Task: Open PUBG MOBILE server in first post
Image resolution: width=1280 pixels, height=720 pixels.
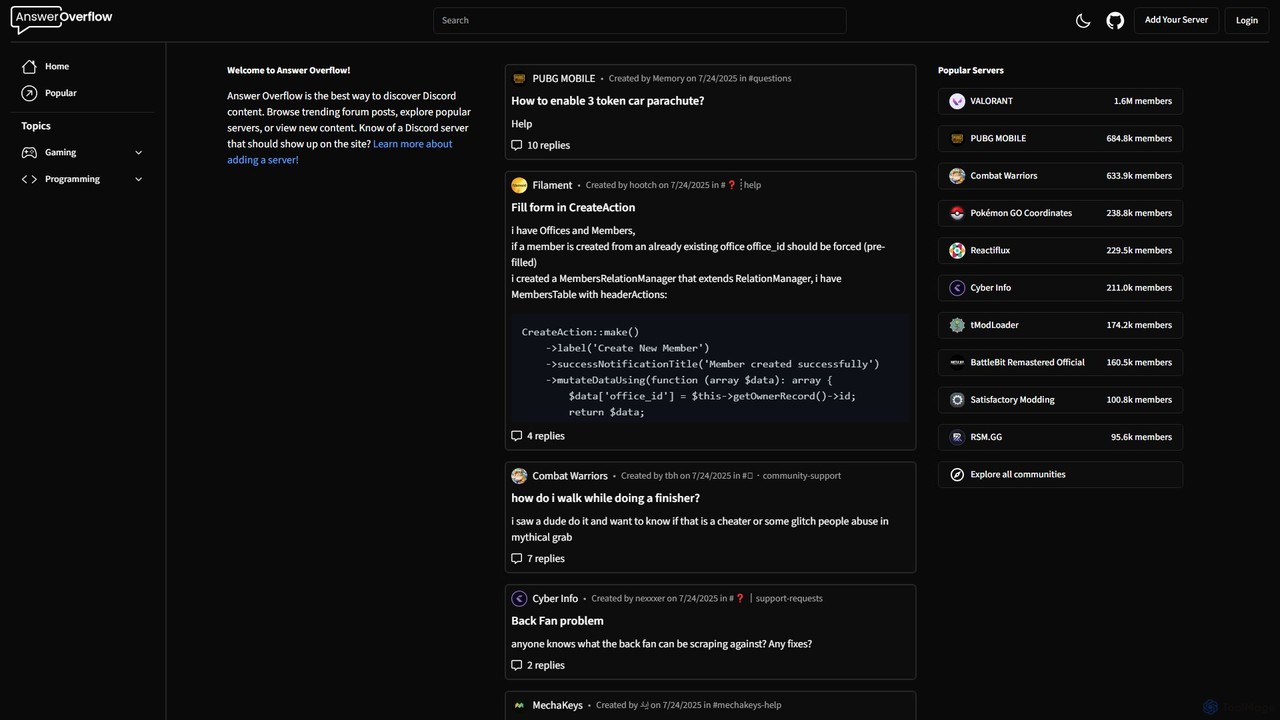Action: click(563, 78)
